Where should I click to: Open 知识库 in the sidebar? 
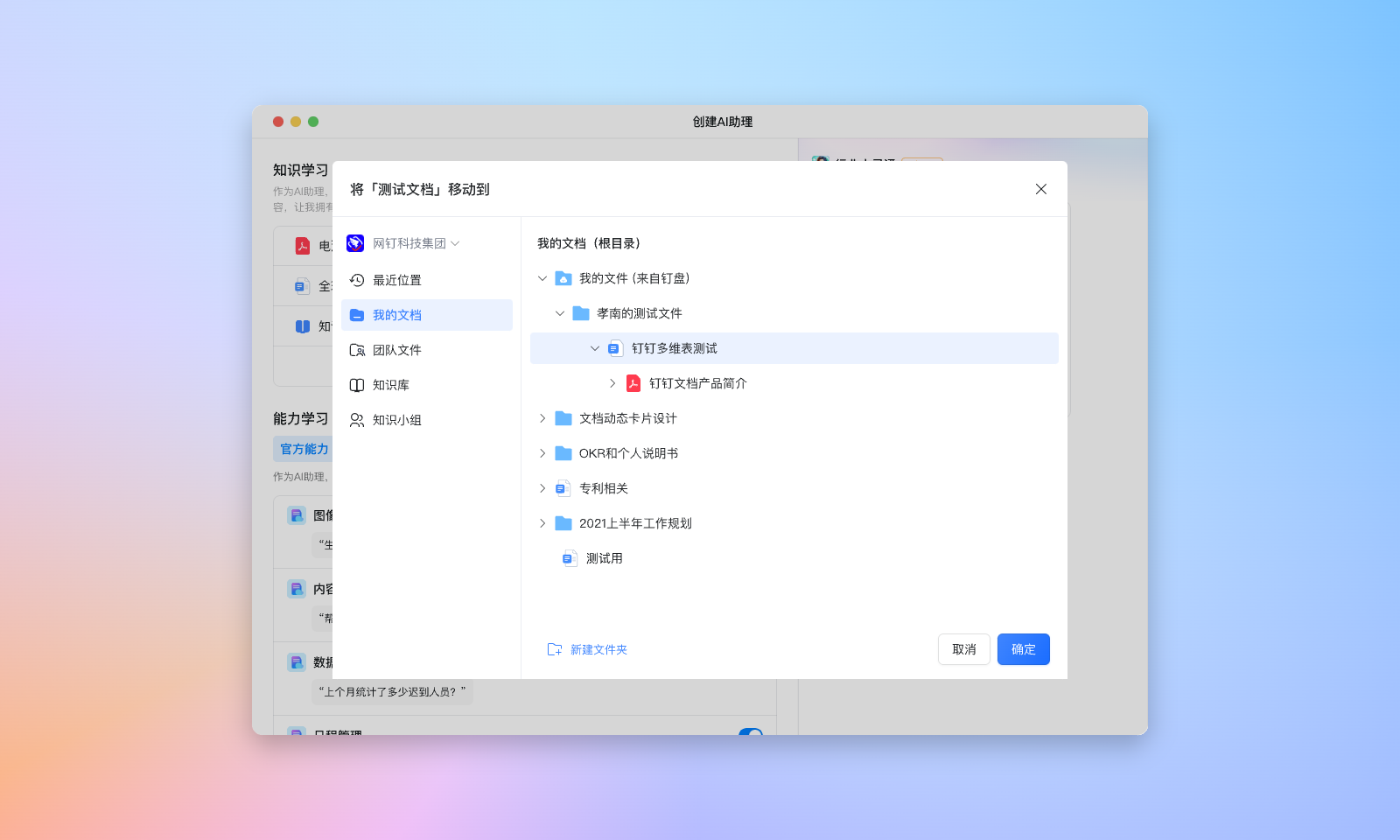427,385
